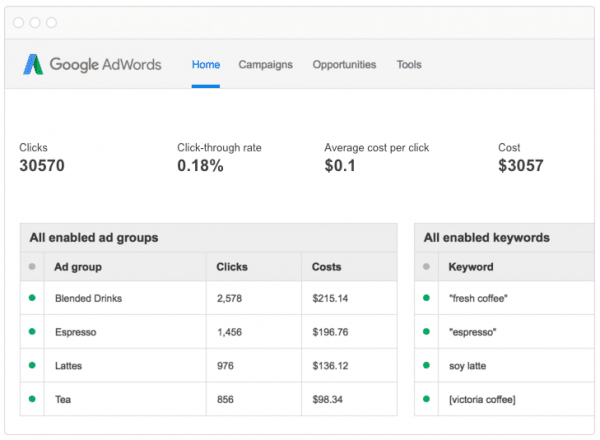The height and width of the screenshot is (440, 600).
Task: Click the green status dot for Espresso ad group
Action: point(32,331)
